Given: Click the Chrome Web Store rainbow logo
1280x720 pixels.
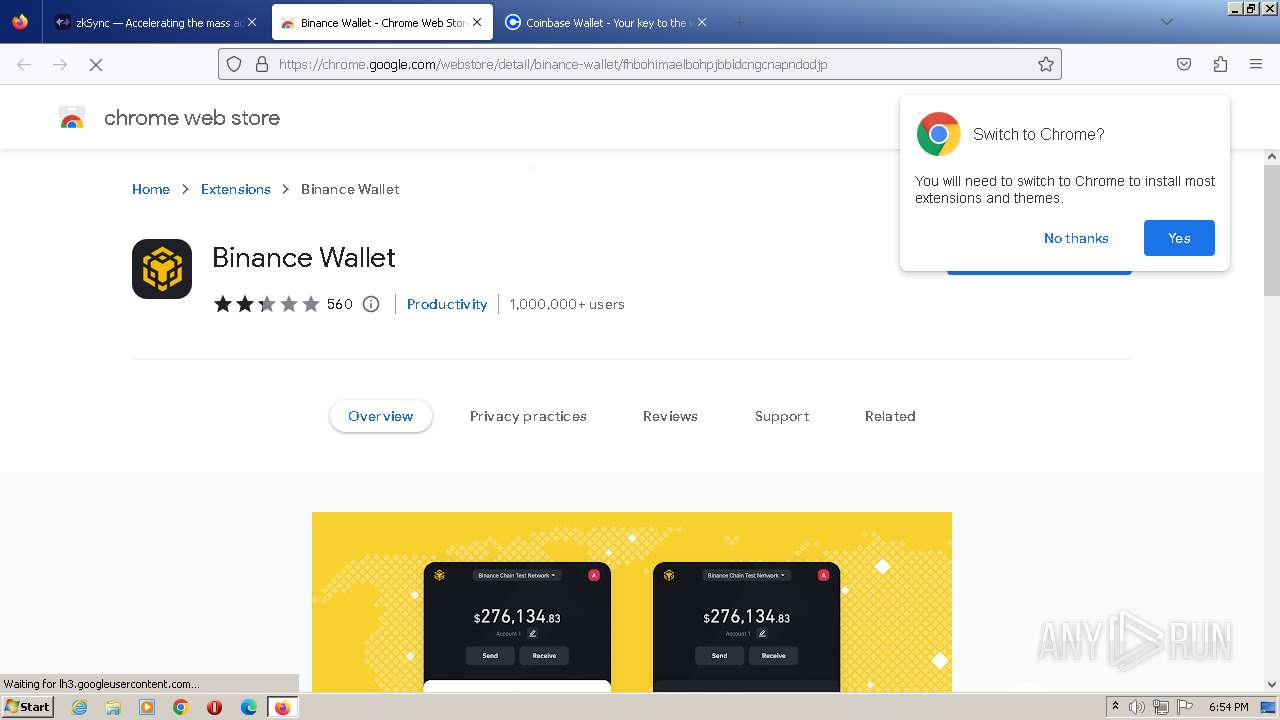Looking at the screenshot, I should 72,118.
